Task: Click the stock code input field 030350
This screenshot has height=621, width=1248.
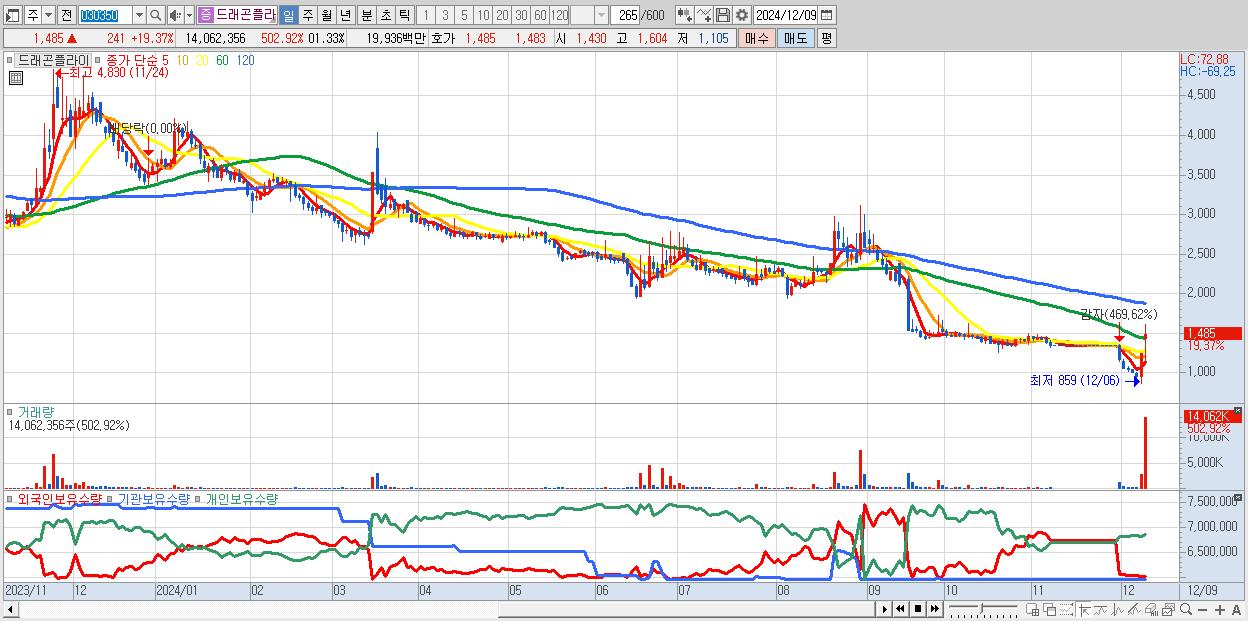Action: 105,15
